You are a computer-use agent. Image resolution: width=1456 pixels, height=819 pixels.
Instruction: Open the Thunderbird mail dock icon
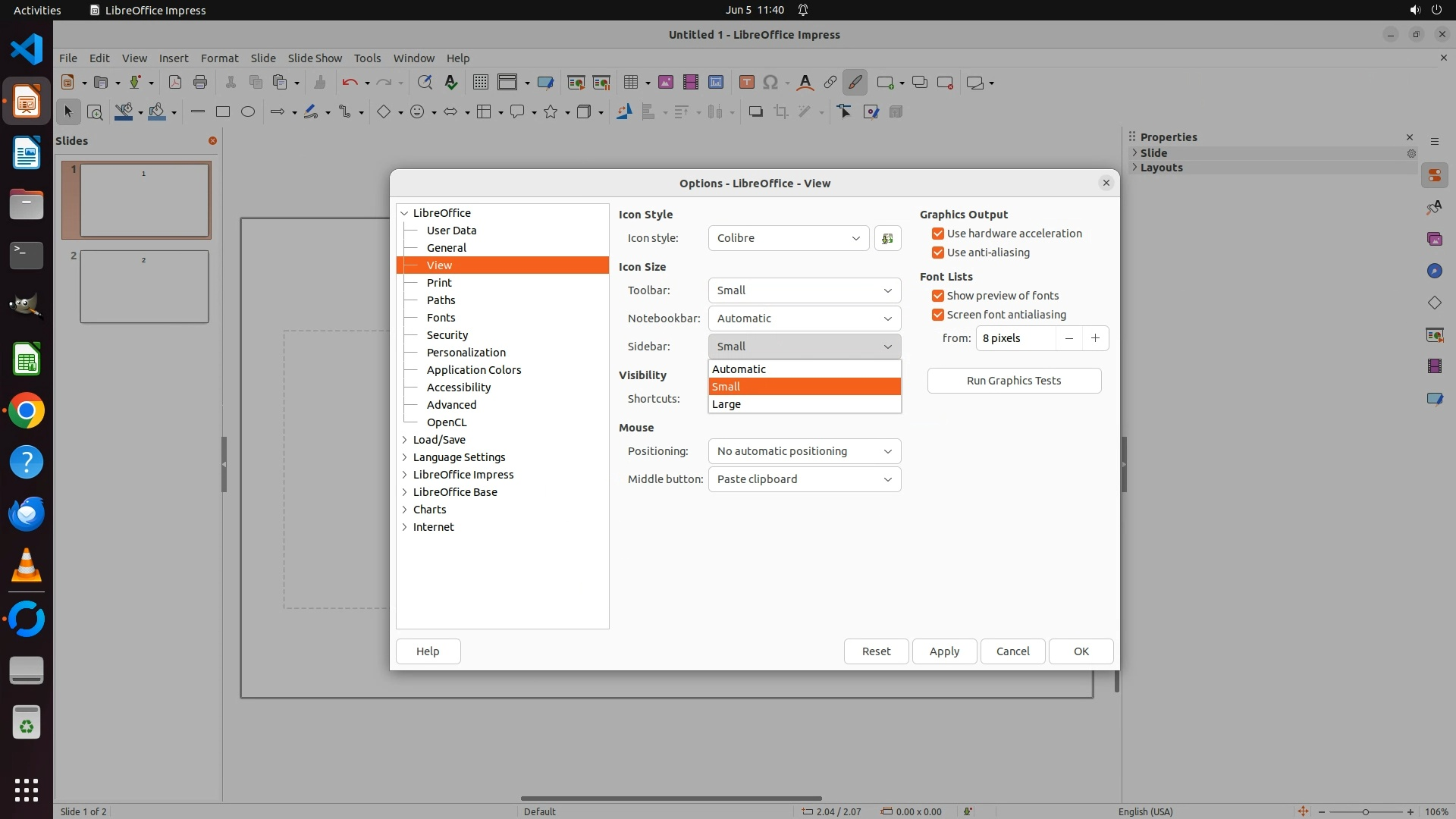pos(27,514)
